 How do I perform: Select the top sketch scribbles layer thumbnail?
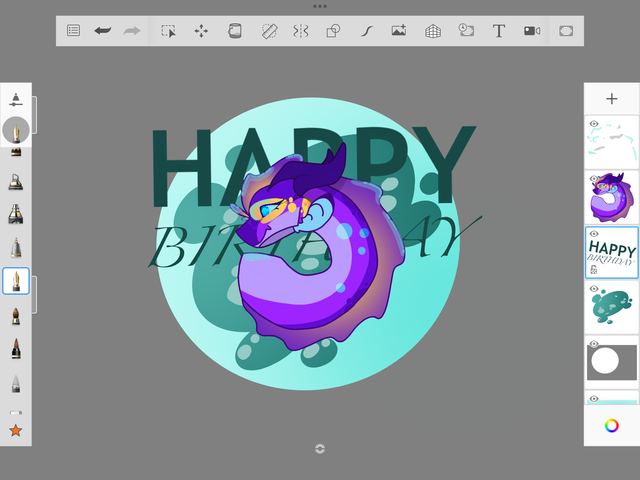pos(611,142)
